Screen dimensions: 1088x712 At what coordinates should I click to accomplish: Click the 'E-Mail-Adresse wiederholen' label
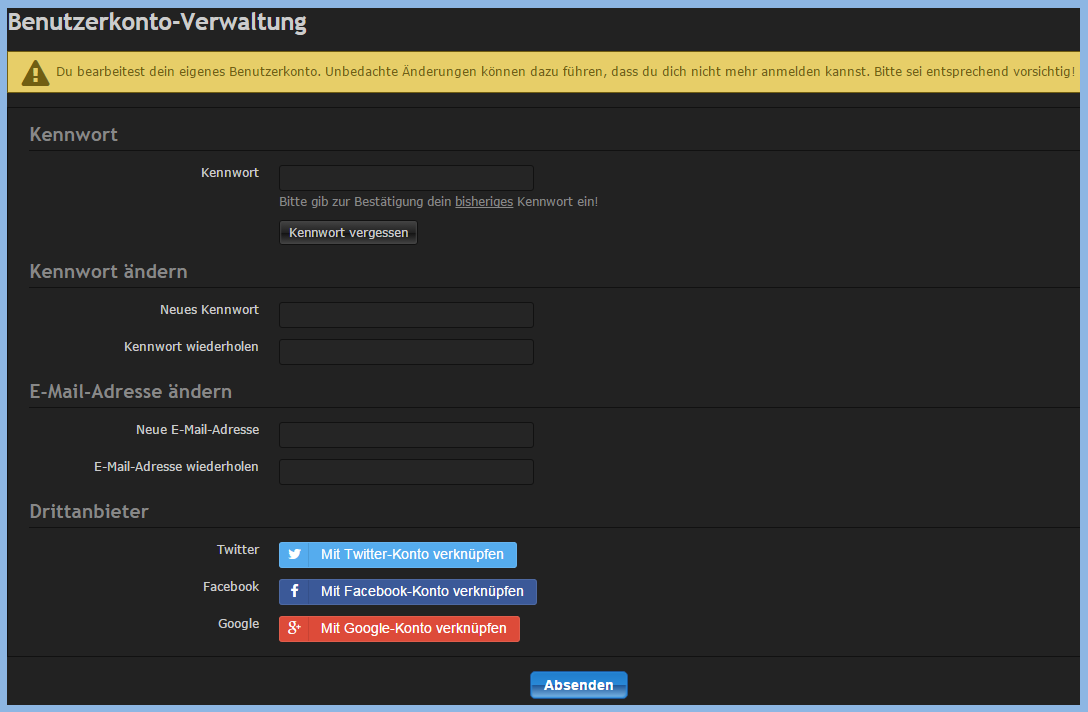(x=176, y=467)
